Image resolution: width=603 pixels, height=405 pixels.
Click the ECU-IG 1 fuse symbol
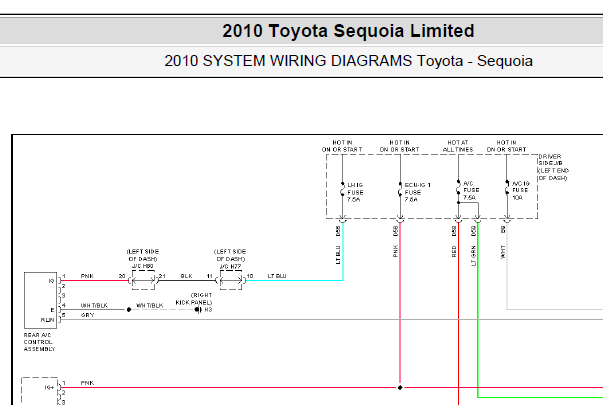click(x=400, y=189)
